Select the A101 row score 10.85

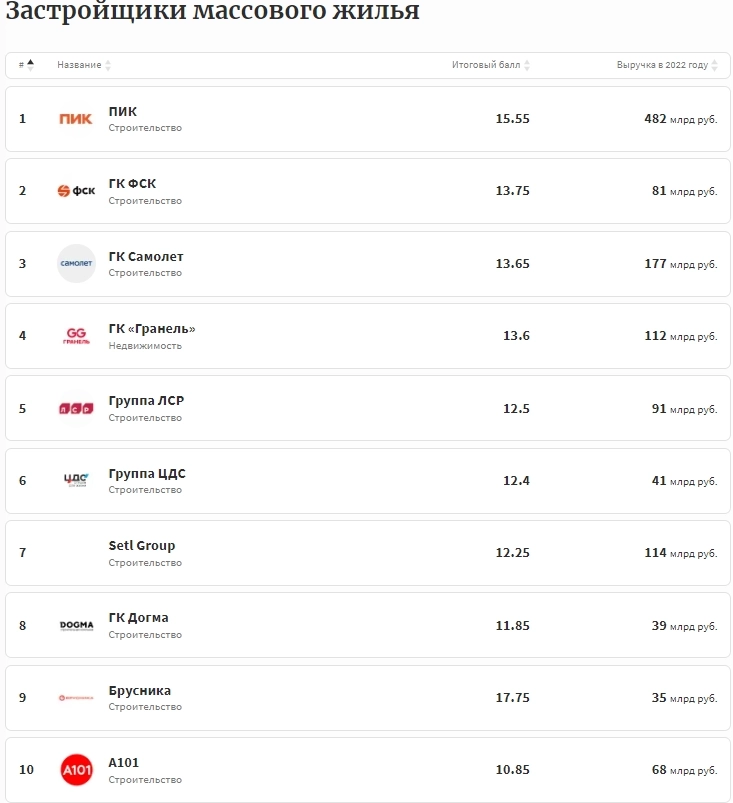coord(513,770)
